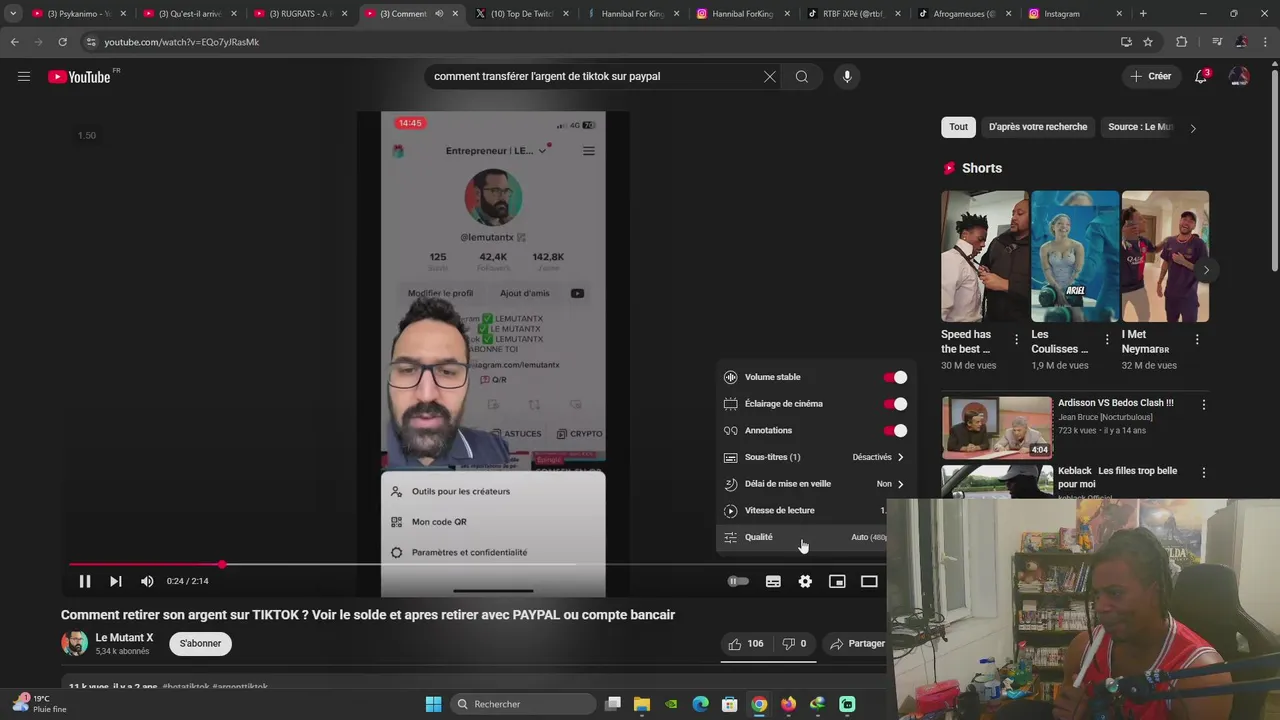
Task: Open options for Ardisson VS Bedos Clash
Action: (1204, 405)
